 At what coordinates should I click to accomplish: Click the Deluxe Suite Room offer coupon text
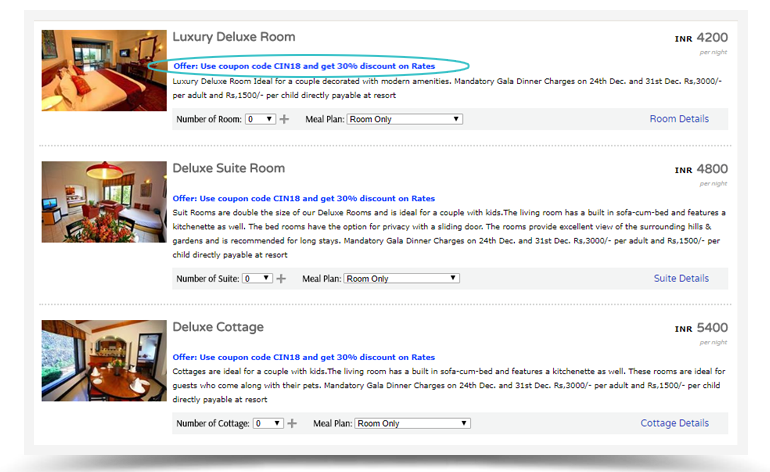coord(303,198)
